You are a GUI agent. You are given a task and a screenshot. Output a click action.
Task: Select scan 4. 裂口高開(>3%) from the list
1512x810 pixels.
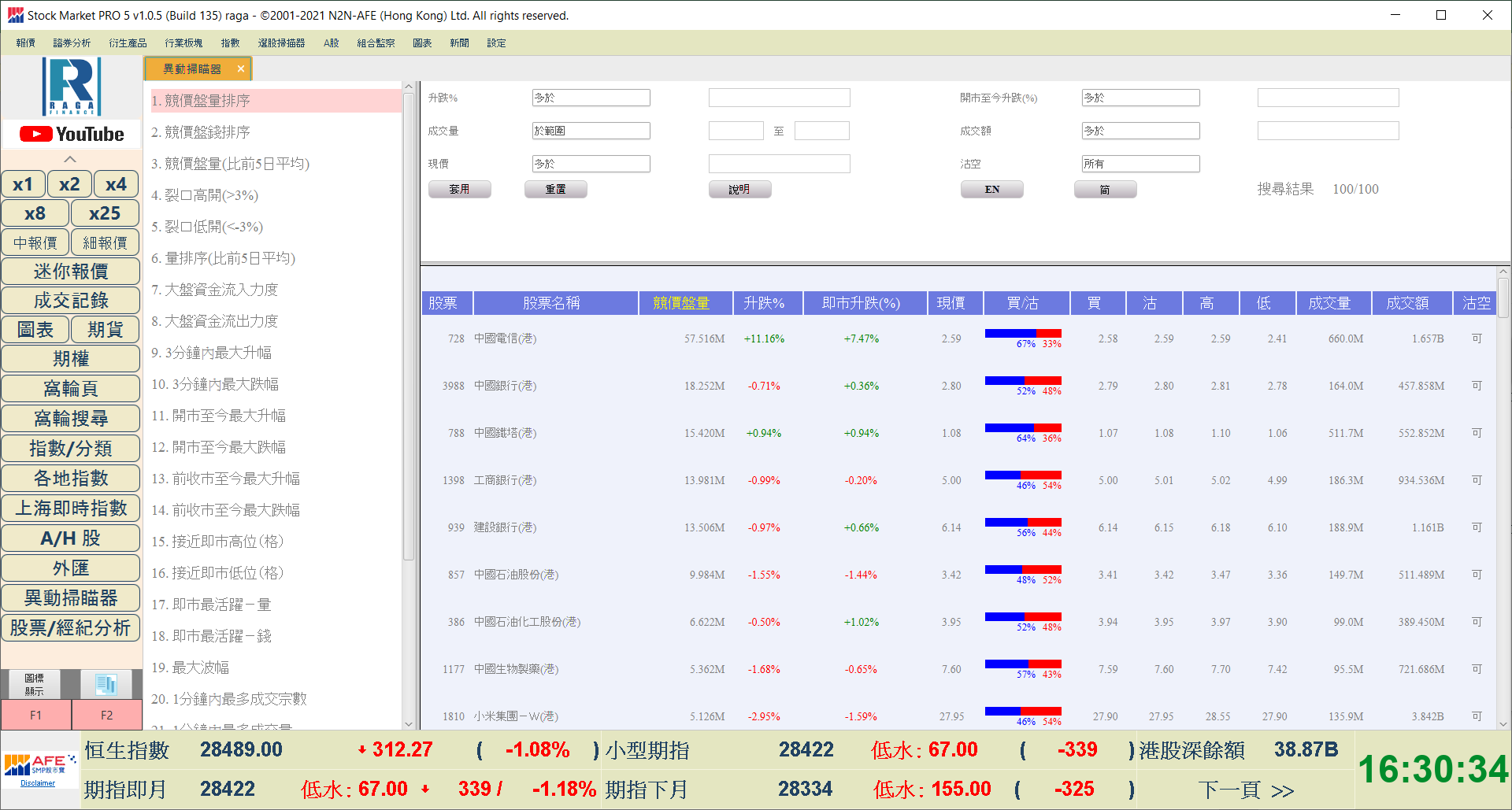pyautogui.click(x=205, y=195)
